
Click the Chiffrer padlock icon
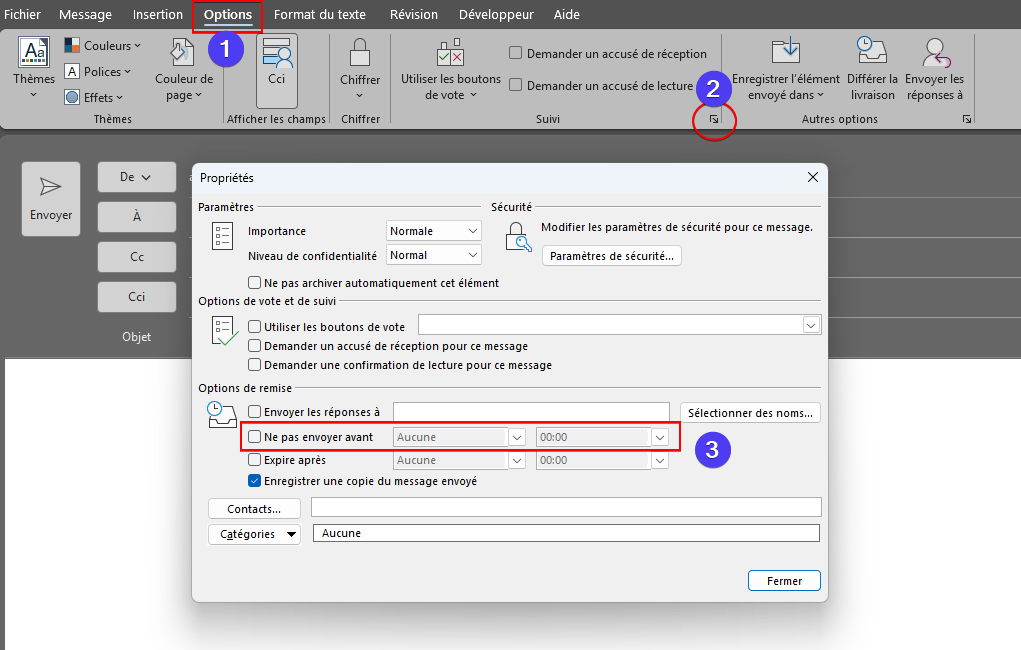tap(359, 52)
